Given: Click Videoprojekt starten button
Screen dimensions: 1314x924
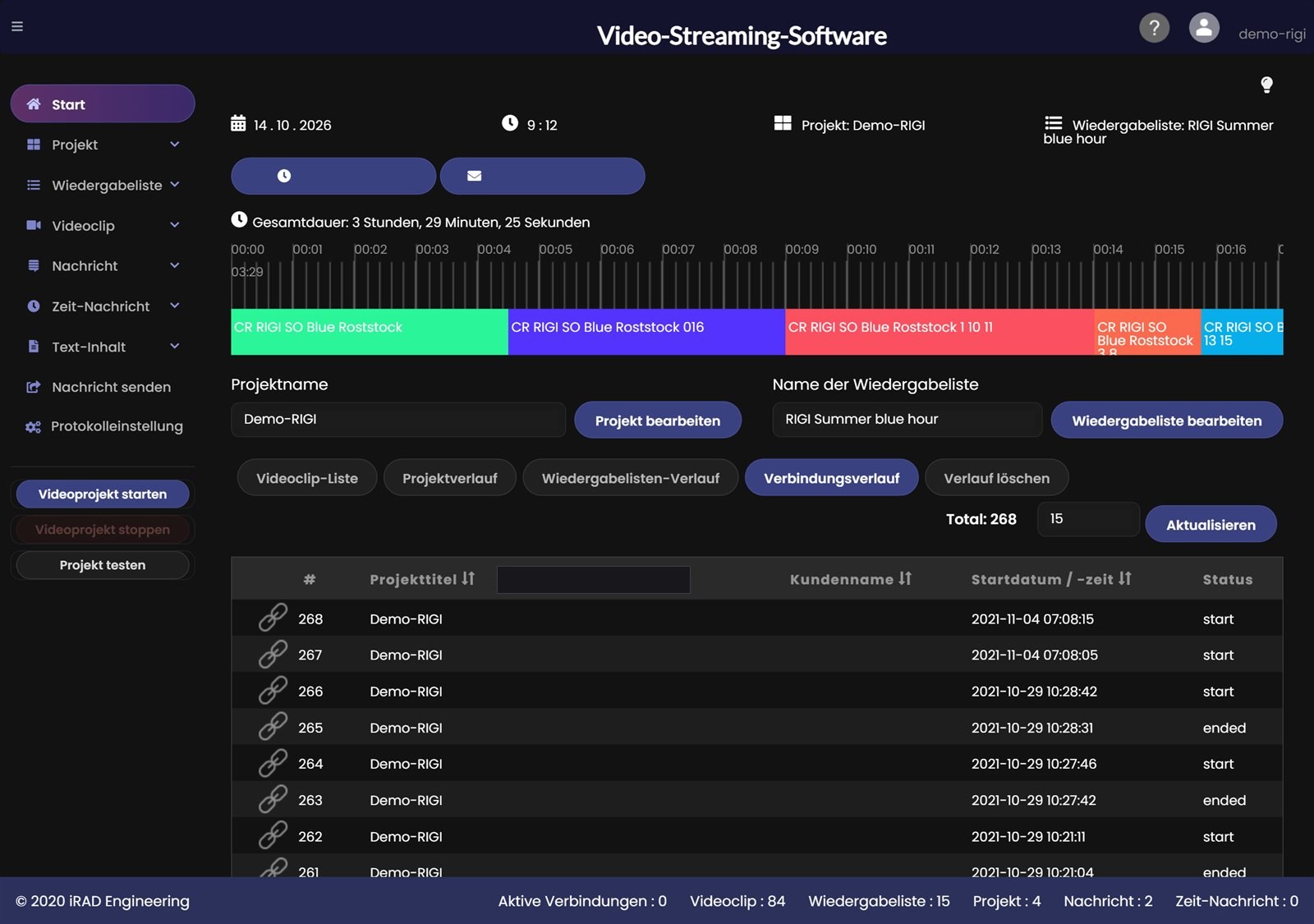Looking at the screenshot, I should (103, 494).
